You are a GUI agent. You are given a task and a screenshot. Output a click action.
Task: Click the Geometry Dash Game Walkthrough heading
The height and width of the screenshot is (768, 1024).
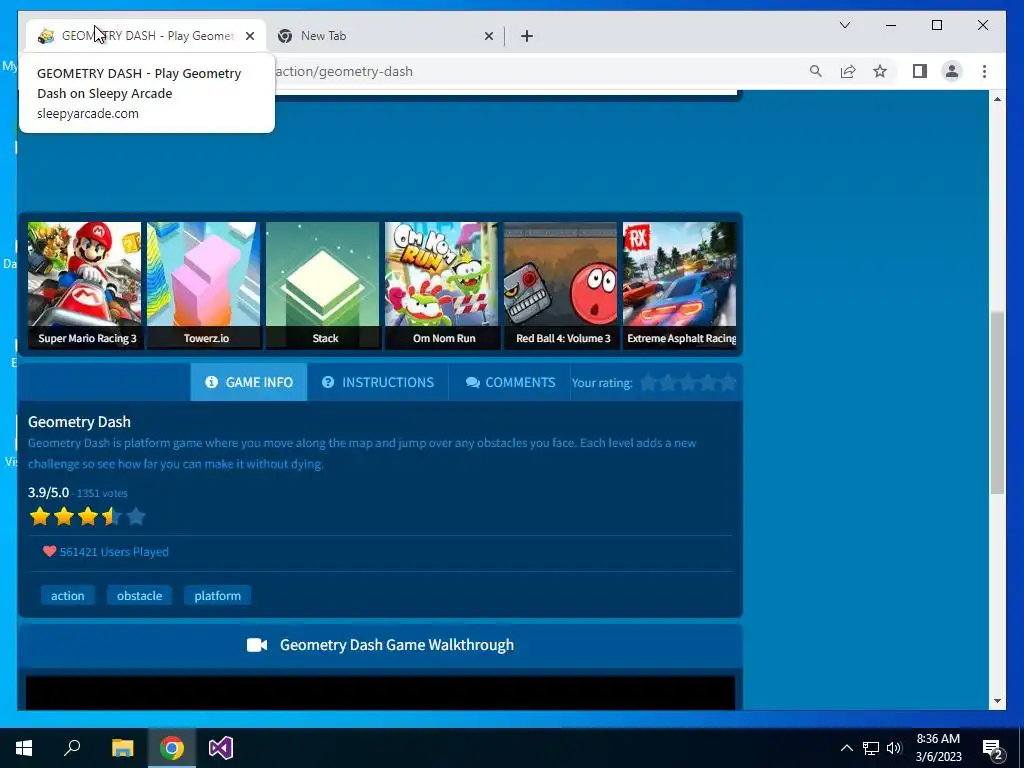point(397,645)
